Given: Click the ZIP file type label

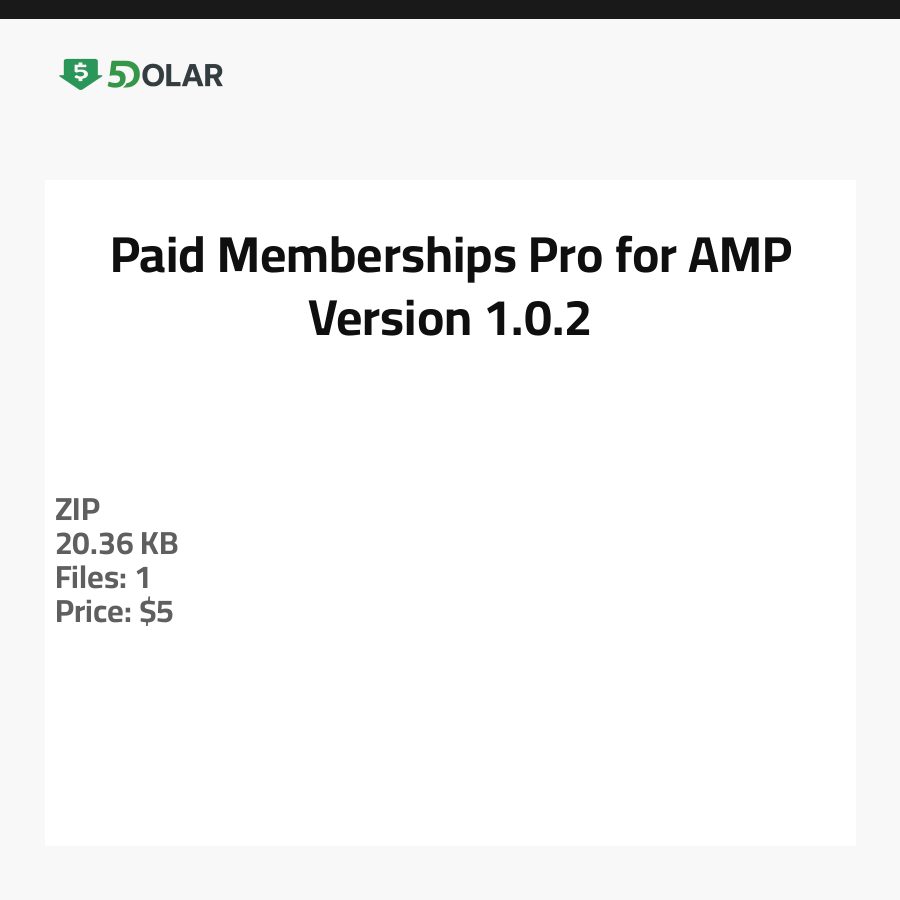Looking at the screenshot, I should [x=78, y=510].
